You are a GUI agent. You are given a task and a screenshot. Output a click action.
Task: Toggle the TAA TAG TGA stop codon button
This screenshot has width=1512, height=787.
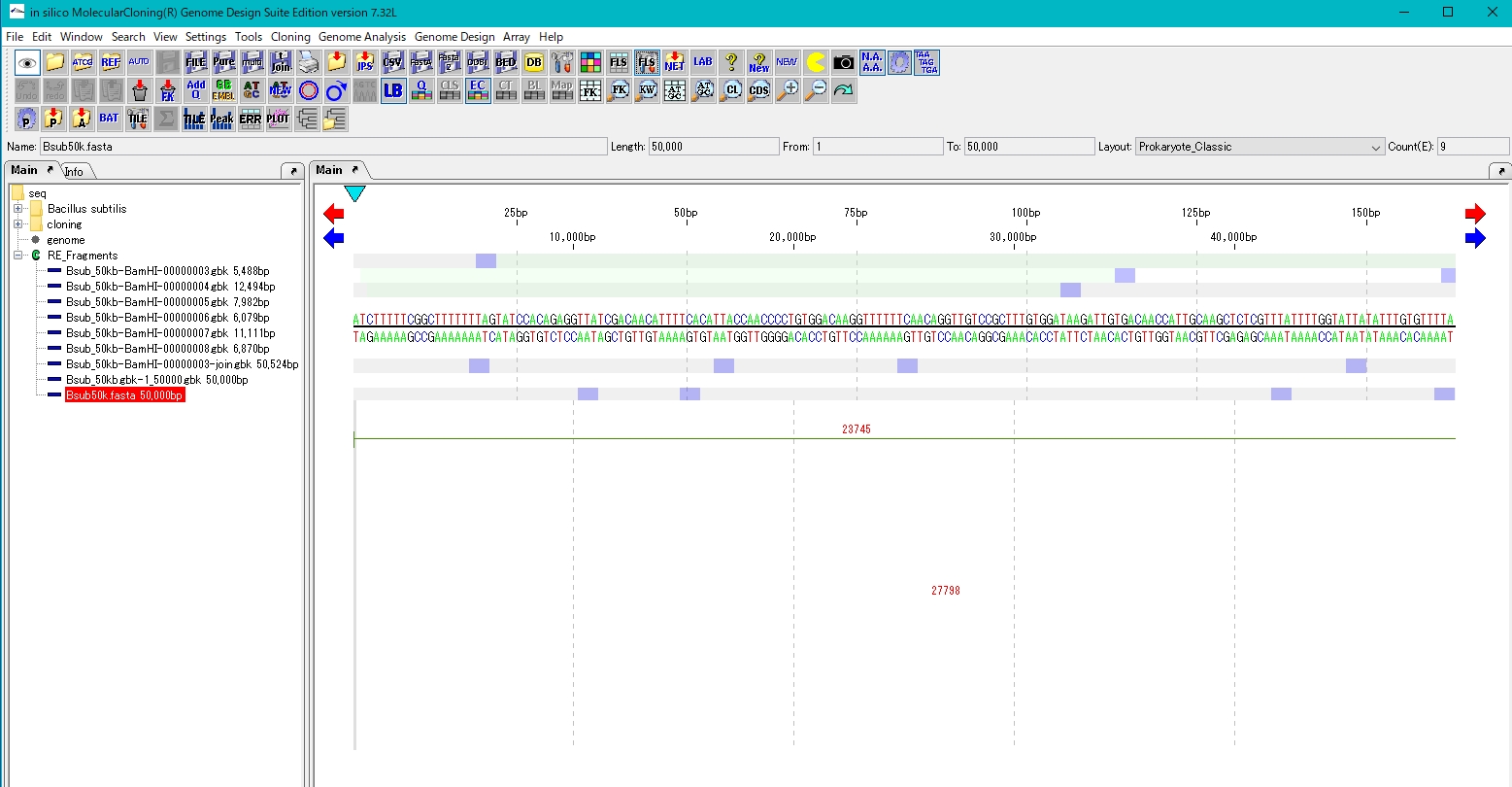[x=926, y=63]
